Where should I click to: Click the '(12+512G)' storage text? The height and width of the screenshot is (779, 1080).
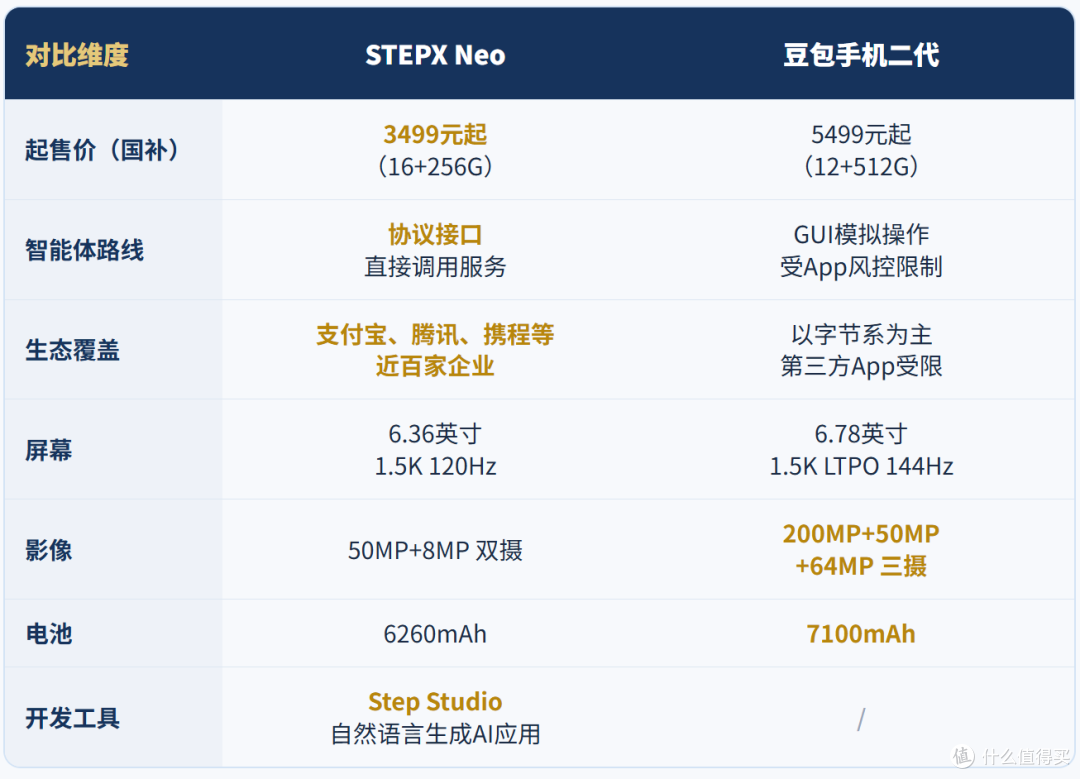click(x=861, y=166)
